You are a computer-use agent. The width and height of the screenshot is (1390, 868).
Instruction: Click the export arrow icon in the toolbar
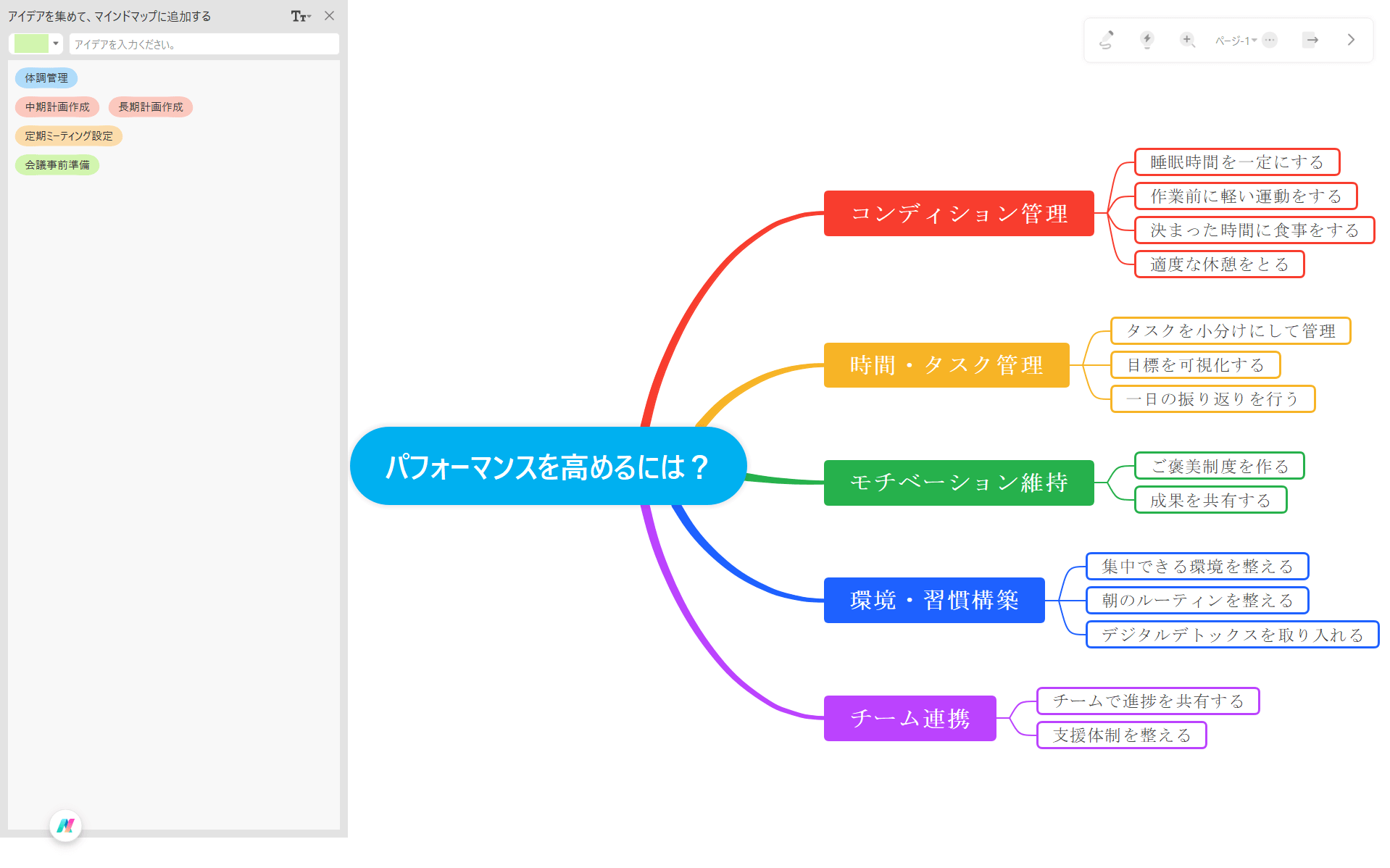click(1310, 40)
